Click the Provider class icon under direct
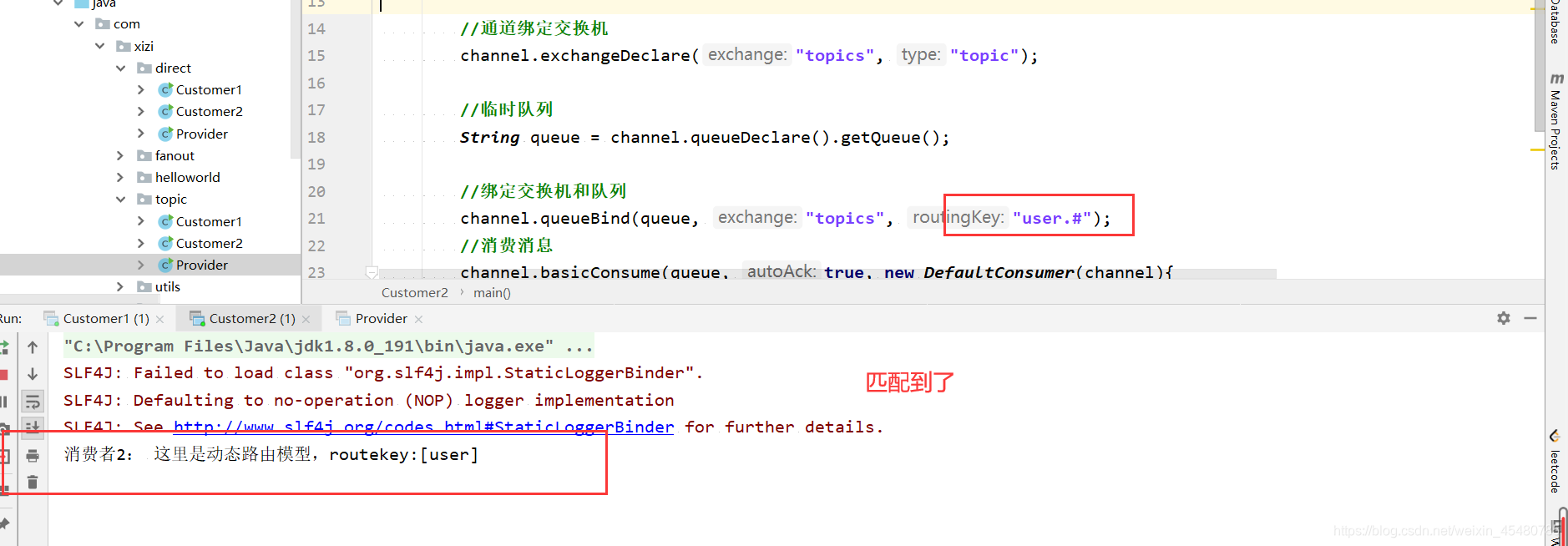 point(165,134)
